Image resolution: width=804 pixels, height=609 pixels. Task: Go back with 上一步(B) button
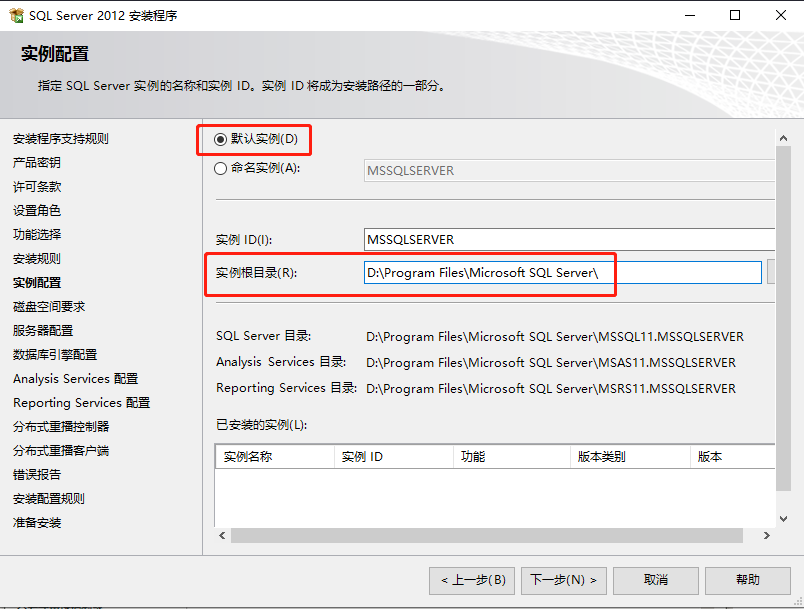pos(472,580)
